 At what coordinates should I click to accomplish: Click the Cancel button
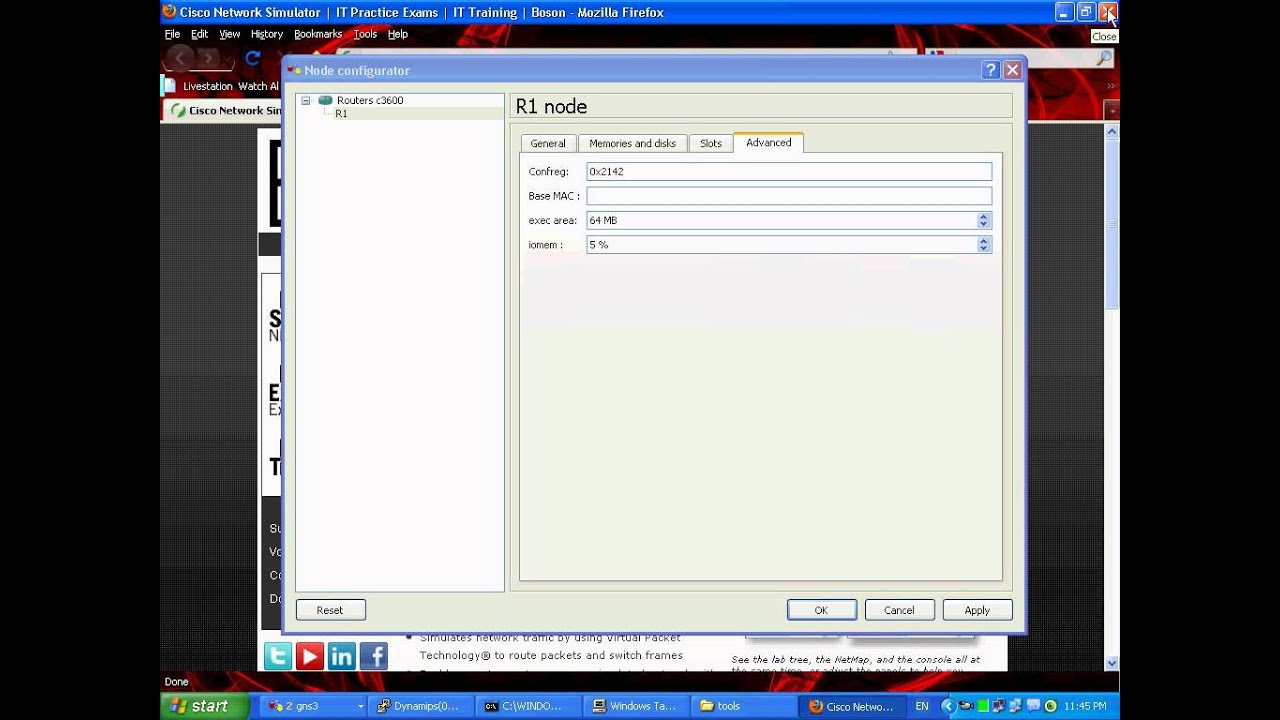tap(899, 610)
